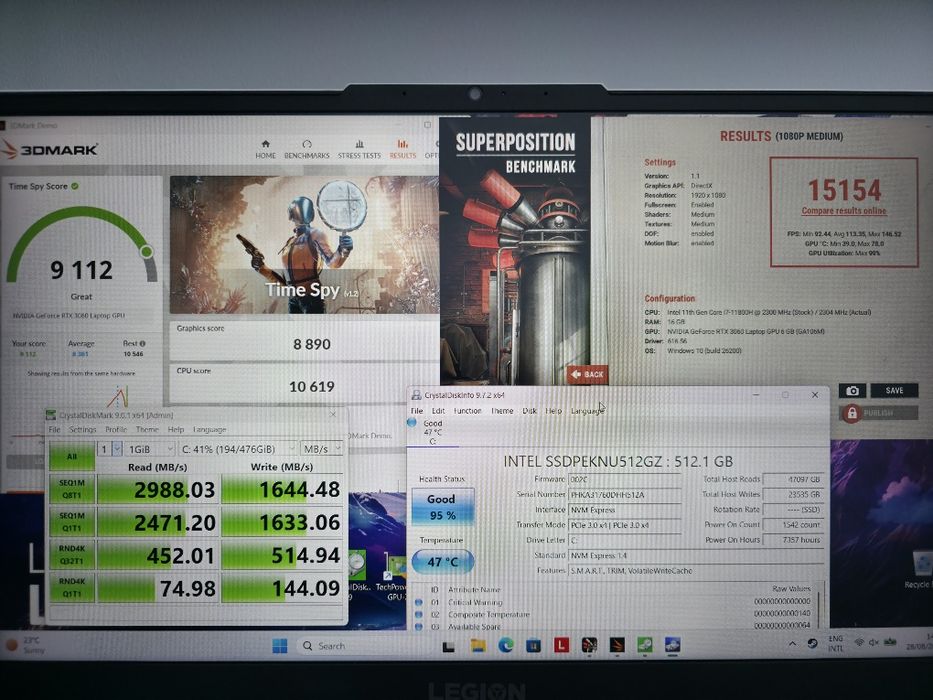
Task: Click Transfer Mode PCIe 3.0 field
Action: pos(625,525)
